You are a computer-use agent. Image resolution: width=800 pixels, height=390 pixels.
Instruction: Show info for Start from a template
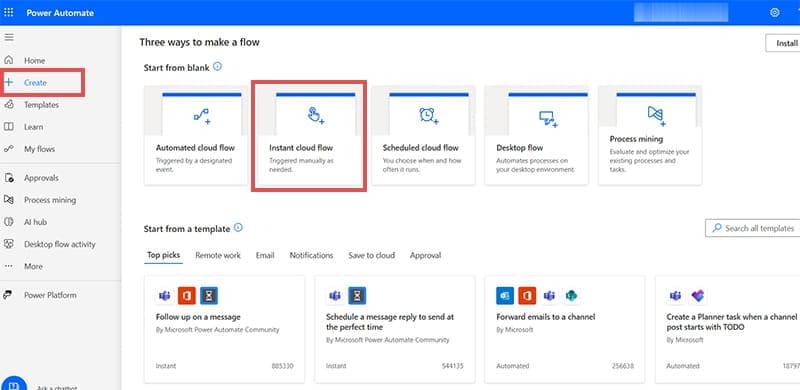click(238, 228)
